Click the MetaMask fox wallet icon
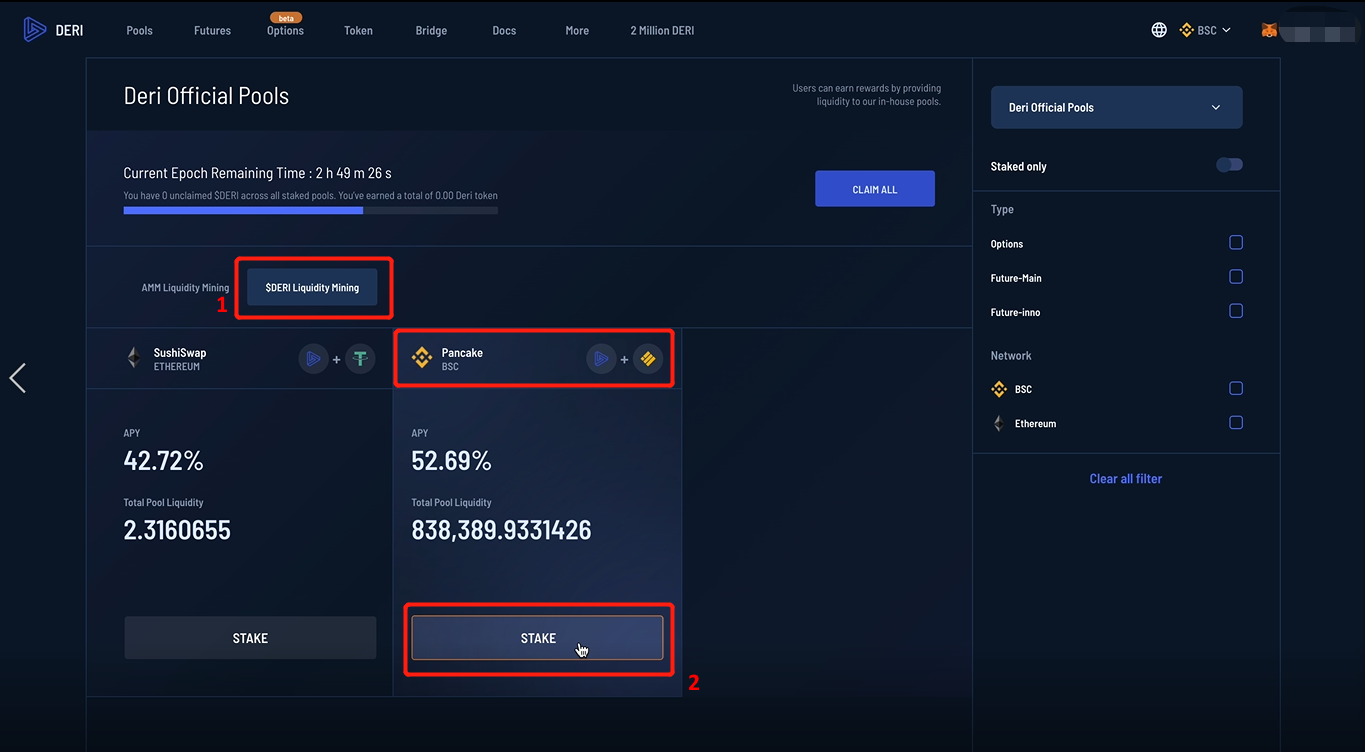 1270,30
